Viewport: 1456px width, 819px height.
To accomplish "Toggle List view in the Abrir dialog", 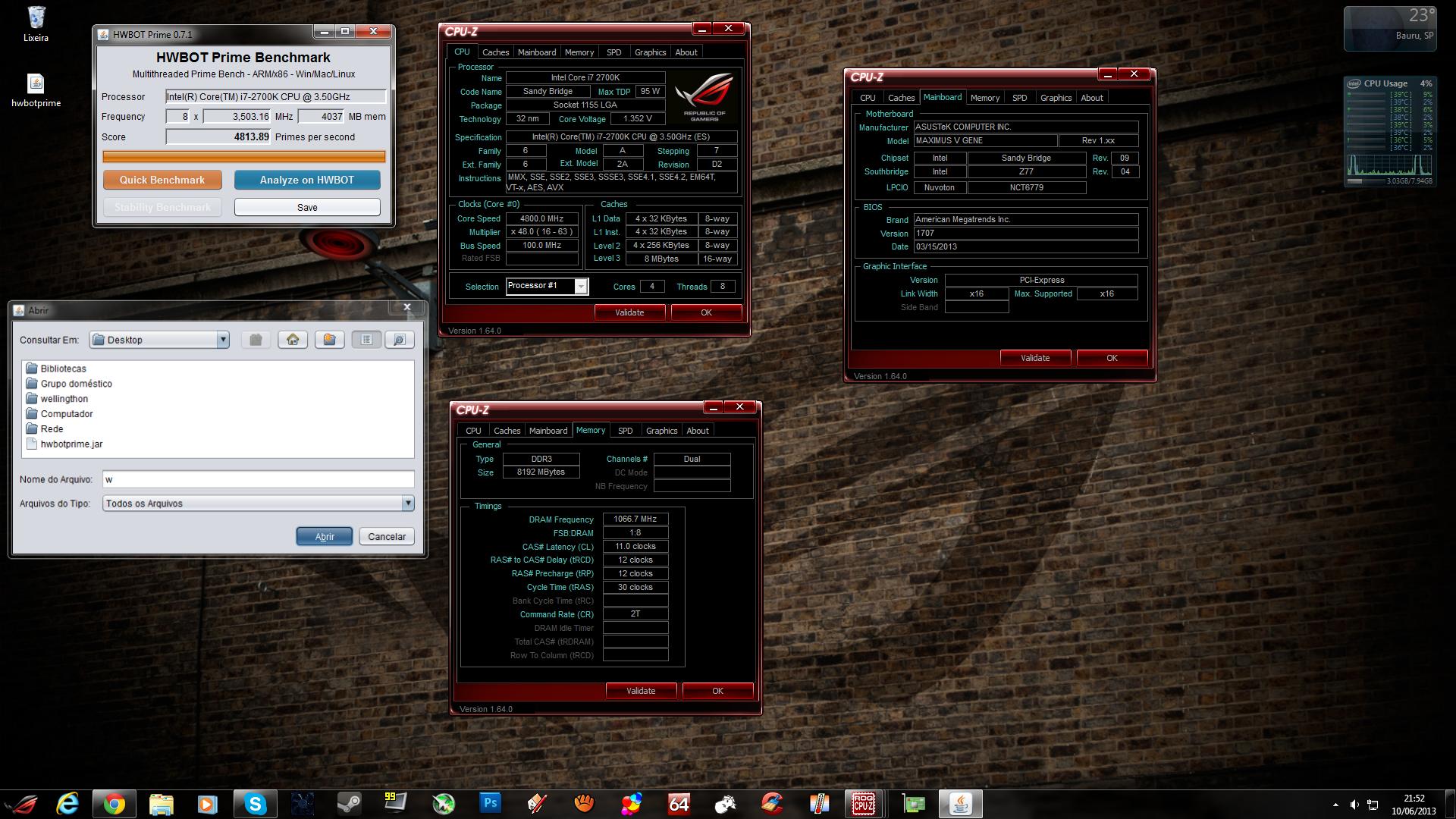I will click(x=366, y=340).
